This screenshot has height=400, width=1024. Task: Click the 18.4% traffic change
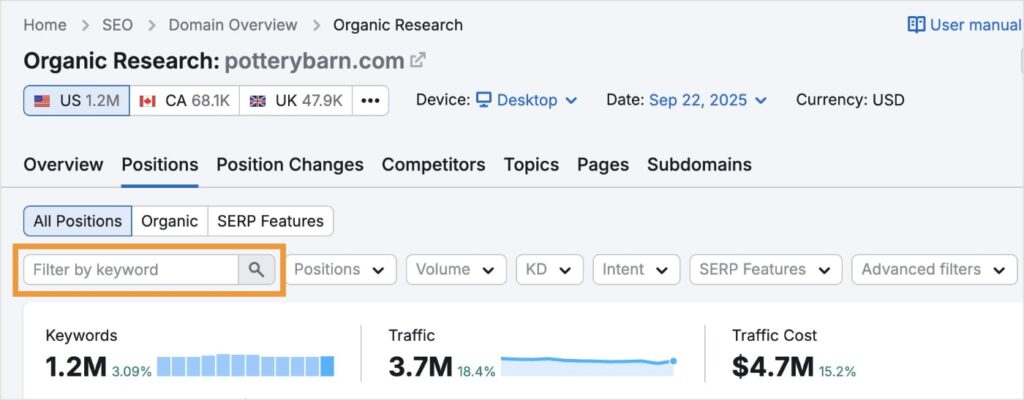click(x=476, y=371)
